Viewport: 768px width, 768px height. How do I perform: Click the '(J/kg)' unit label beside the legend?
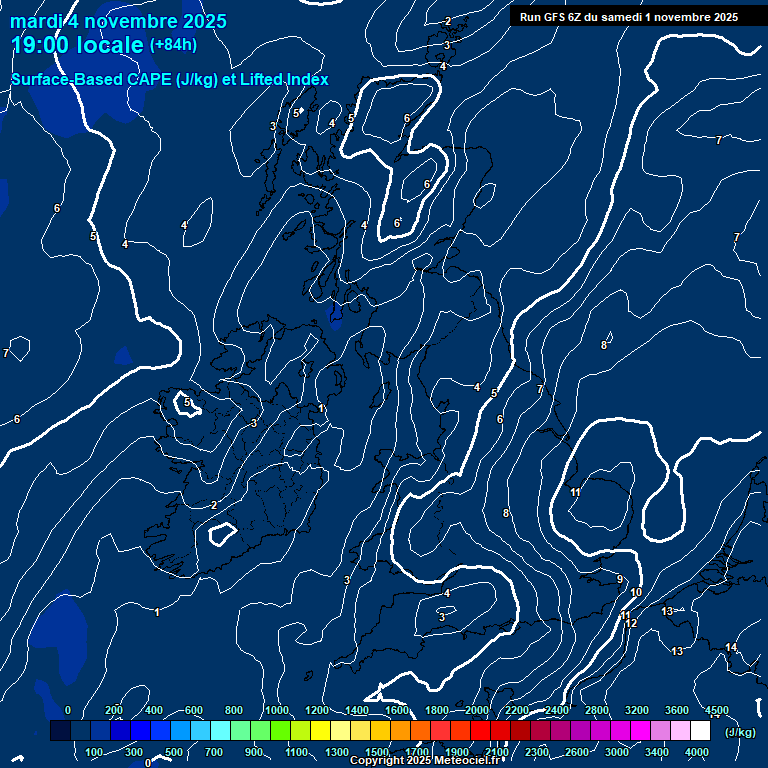pos(740,732)
